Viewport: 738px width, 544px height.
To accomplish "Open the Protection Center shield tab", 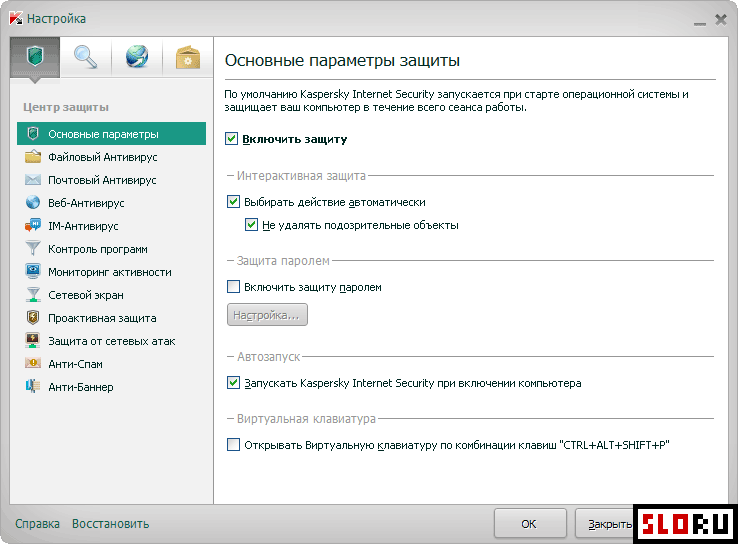I will tap(35, 57).
